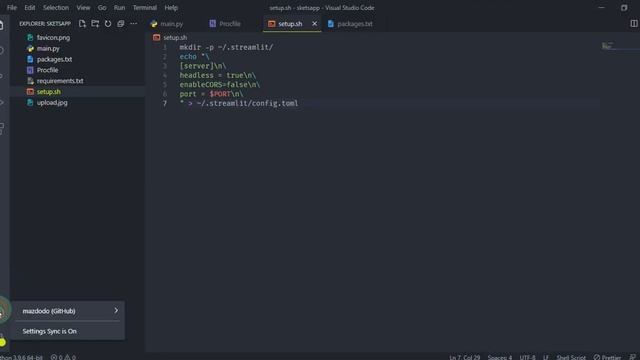
Task: Change indentation via Spaces: 4
Action: click(500, 357)
